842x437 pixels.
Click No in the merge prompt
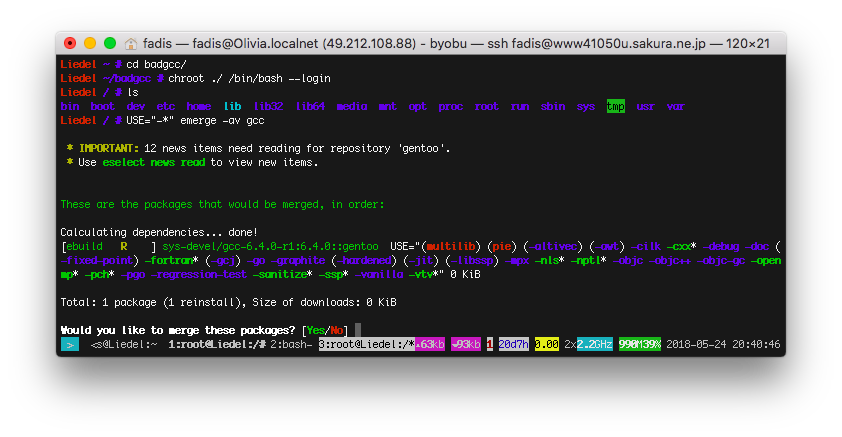click(x=337, y=330)
